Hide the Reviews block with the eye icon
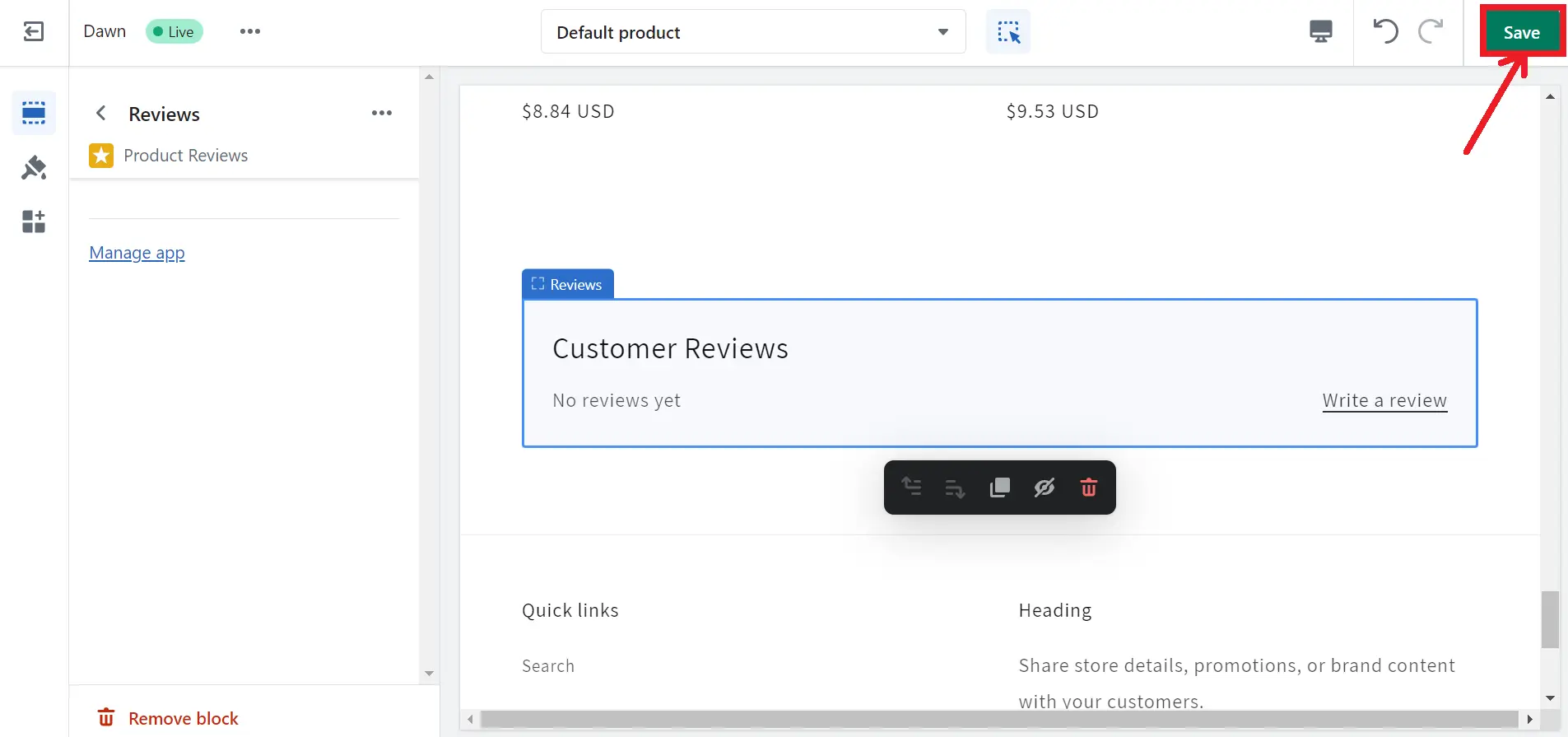This screenshot has height=737, width=1568. pyautogui.click(x=1045, y=487)
